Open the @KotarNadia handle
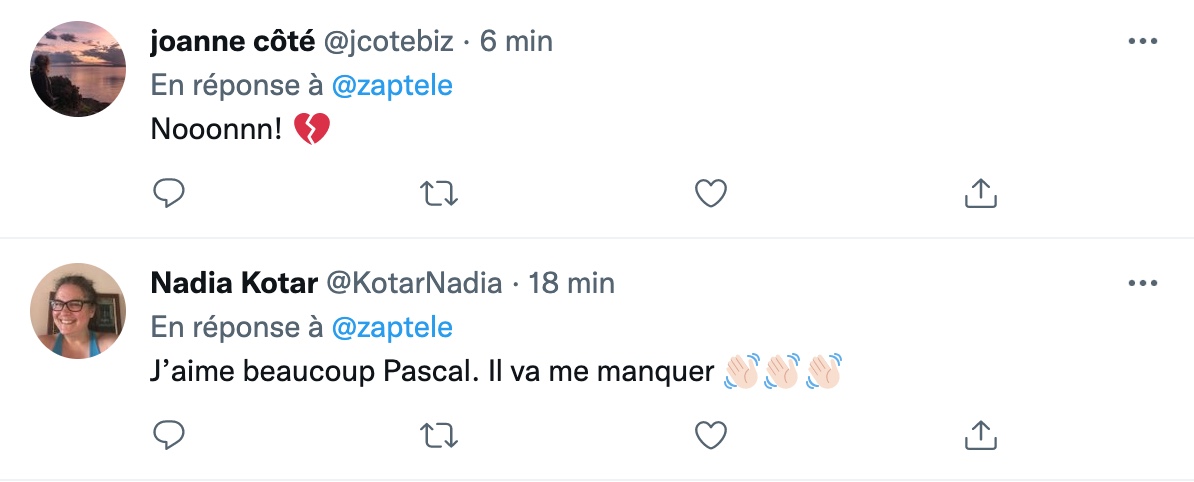 [415, 283]
